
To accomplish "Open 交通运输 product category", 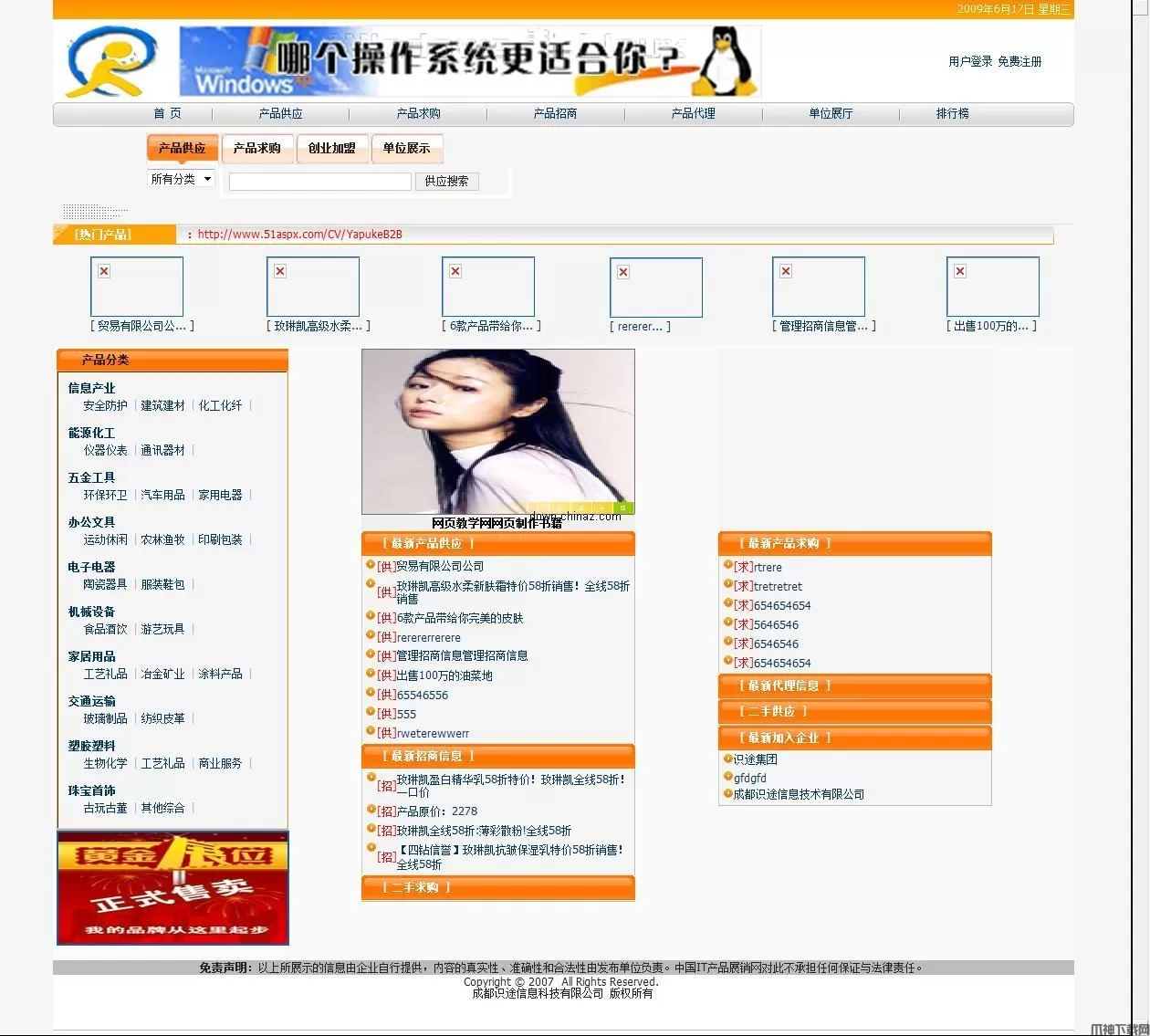I will tap(91, 701).
